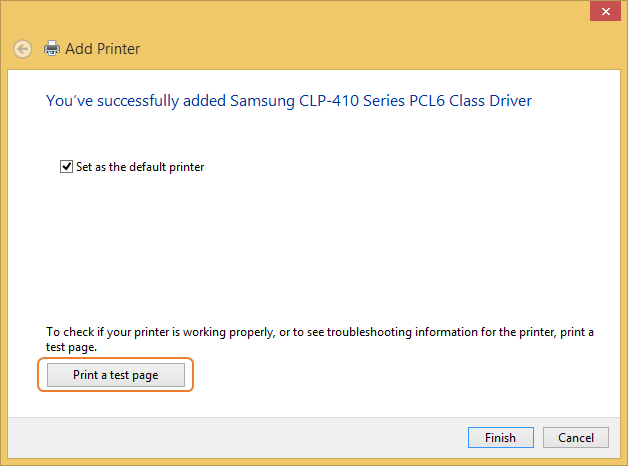Viewport: 628px width, 466px height.
Task: Click the white X glyph on red button
Action: pyautogui.click(x=606, y=12)
